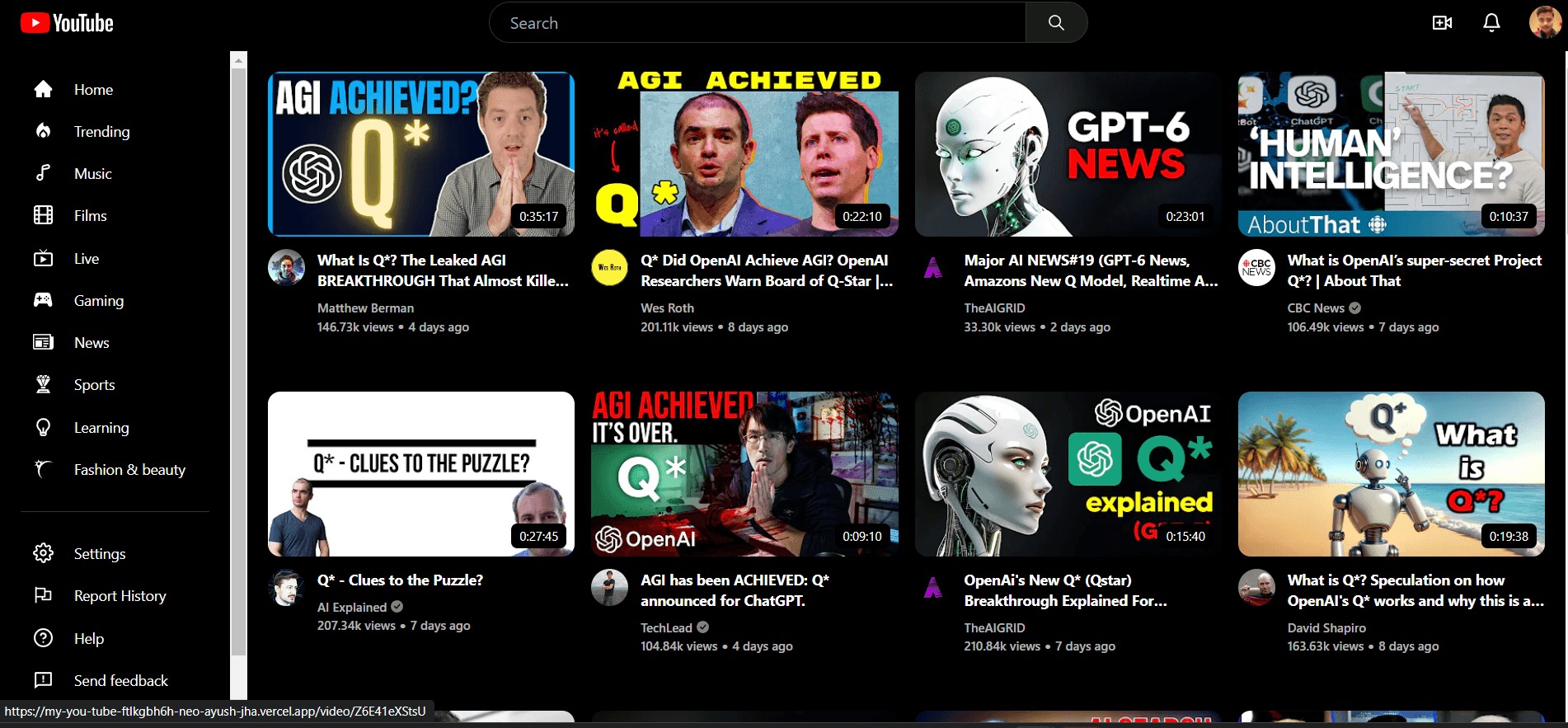Open Matthew Berman channel avatar
1568x728 pixels.
coord(286,268)
